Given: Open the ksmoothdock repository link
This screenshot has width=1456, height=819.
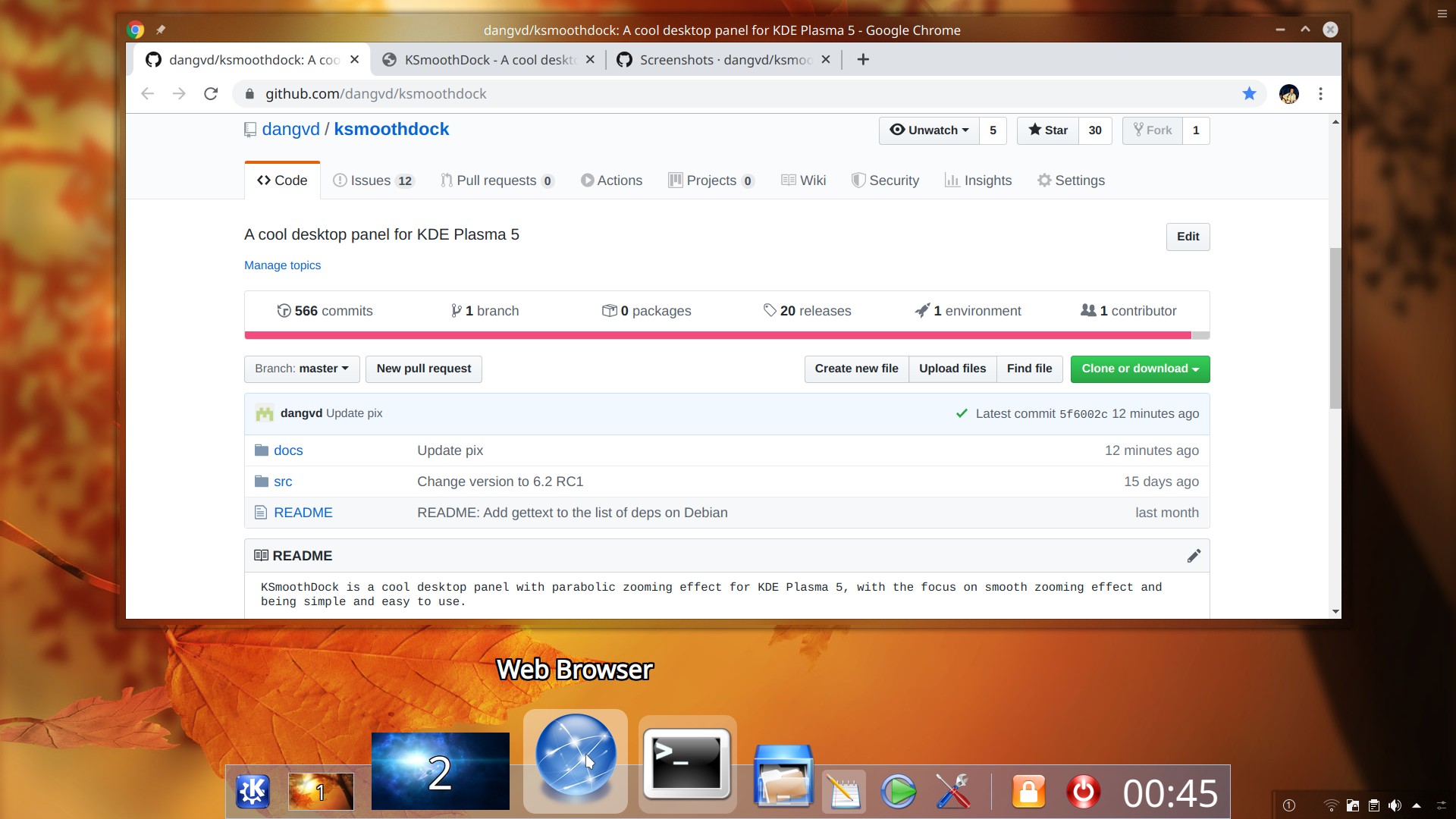Looking at the screenshot, I should click(x=391, y=130).
